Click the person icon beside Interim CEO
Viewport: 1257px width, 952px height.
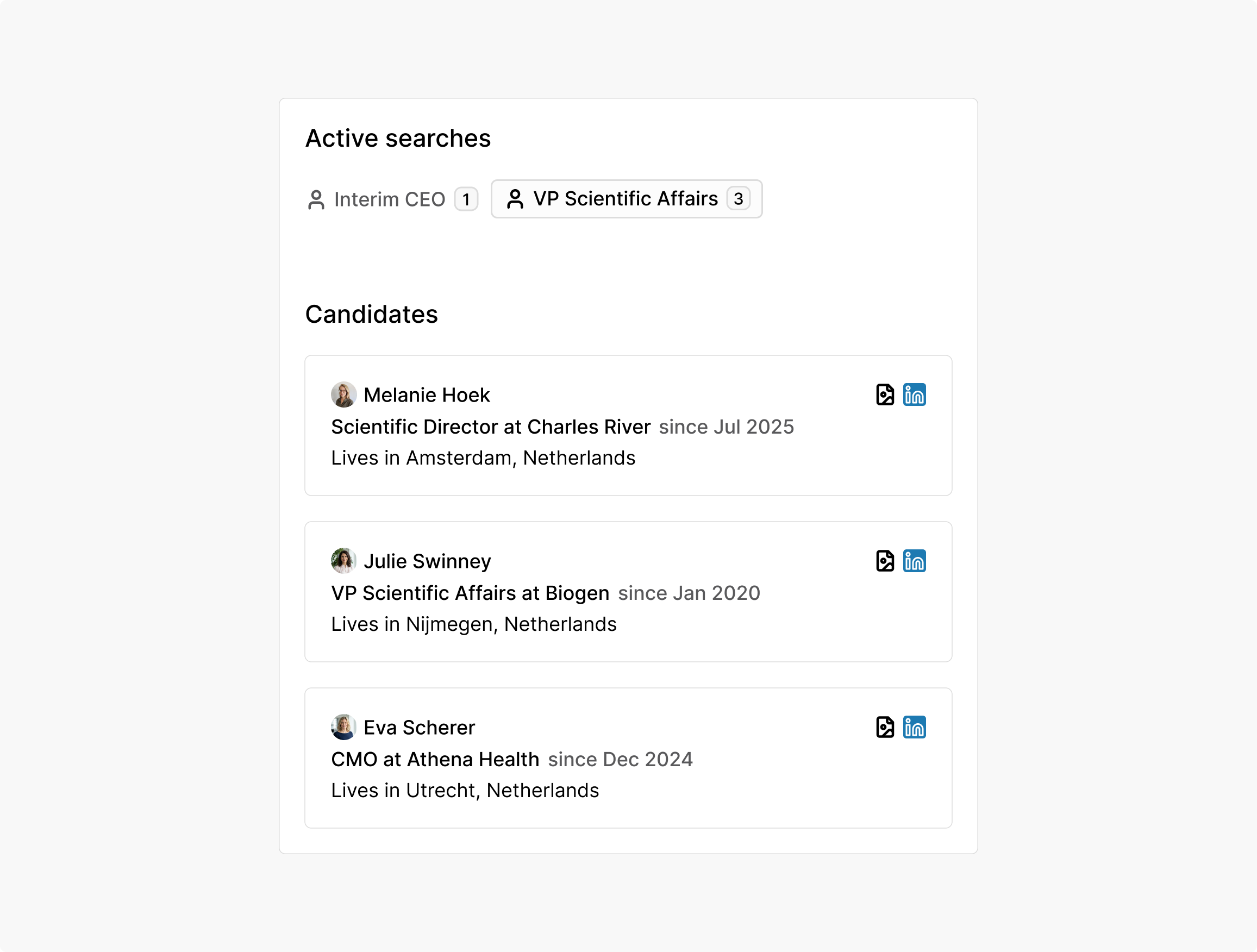pyautogui.click(x=316, y=199)
